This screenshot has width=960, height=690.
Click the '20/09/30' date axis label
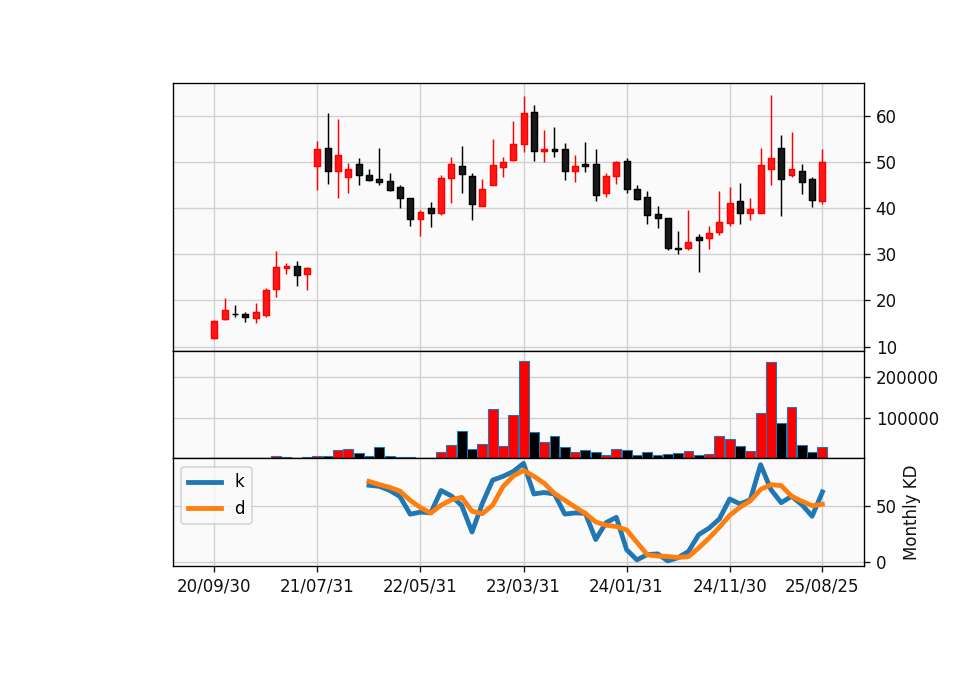214,586
